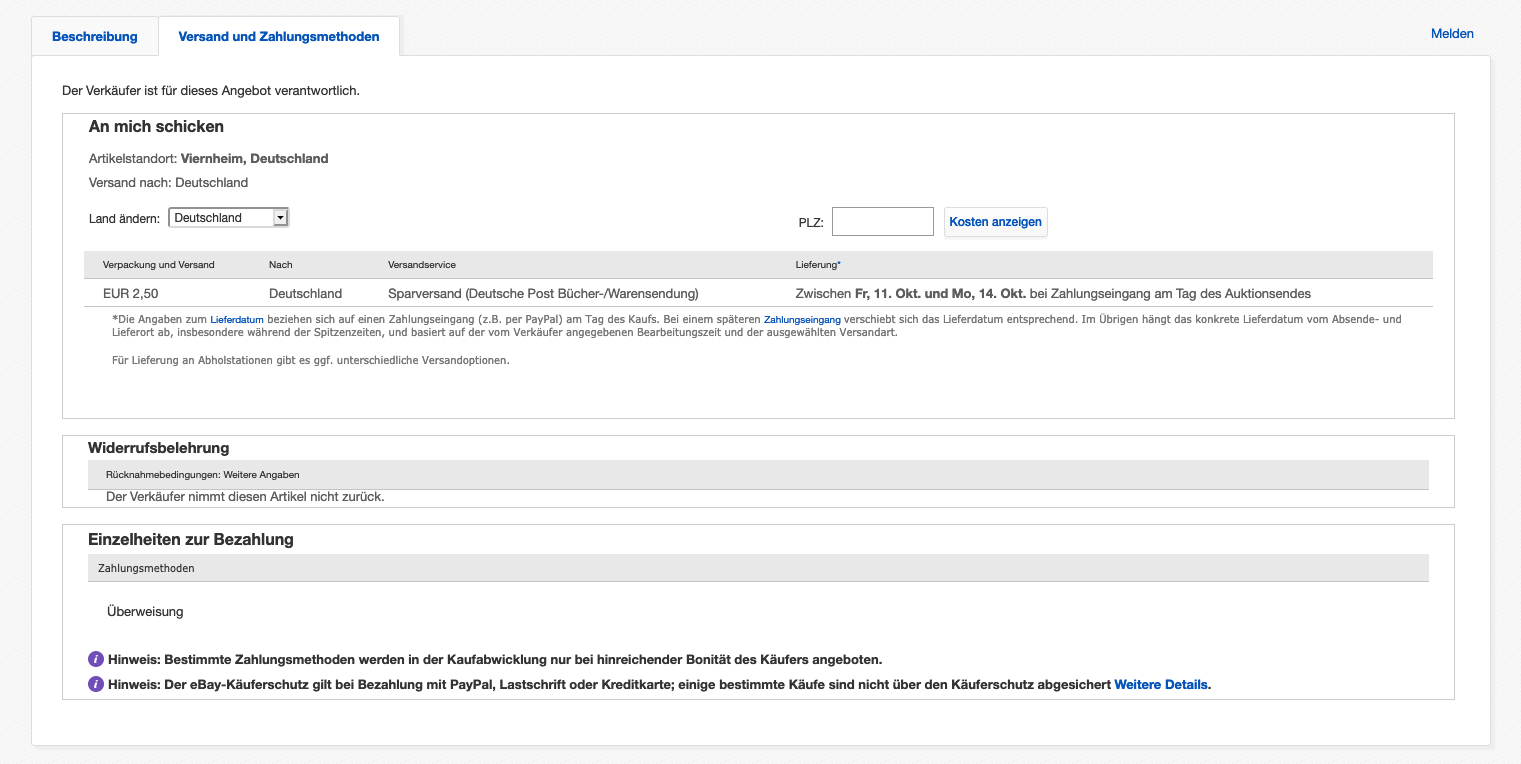Click the Einzelheiten zur Bezahlung heading

pyautogui.click(x=190, y=539)
